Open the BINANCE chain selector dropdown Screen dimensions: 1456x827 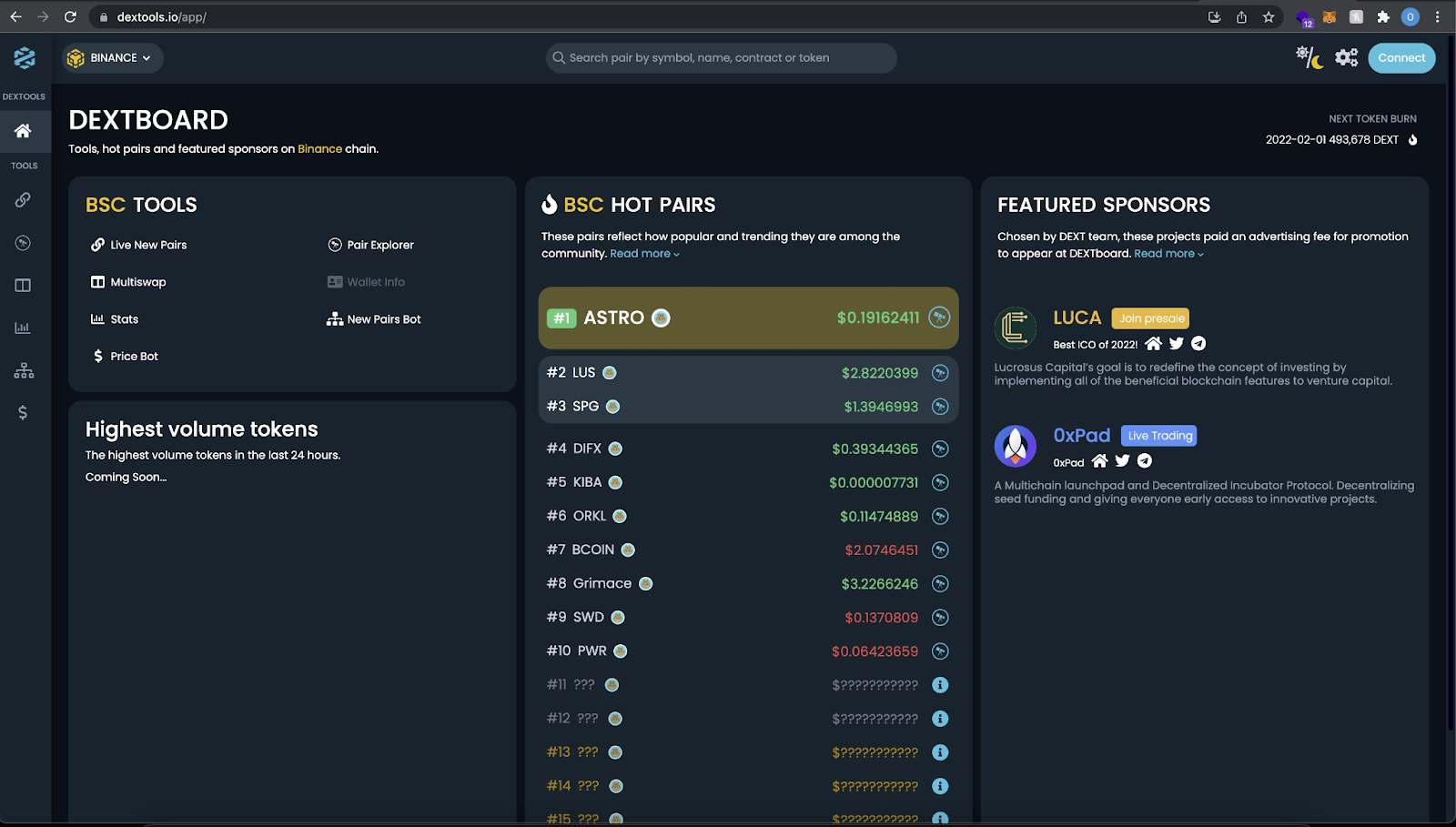113,58
